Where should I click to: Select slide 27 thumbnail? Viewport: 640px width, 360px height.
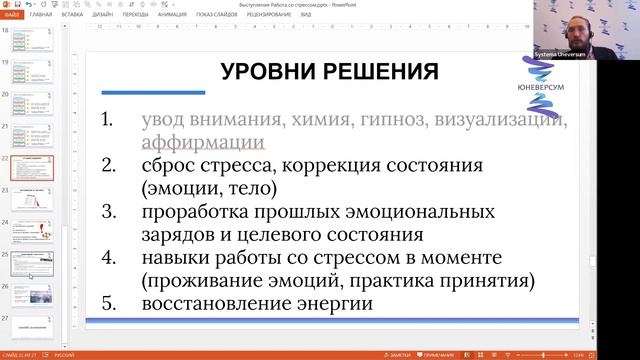point(32,327)
